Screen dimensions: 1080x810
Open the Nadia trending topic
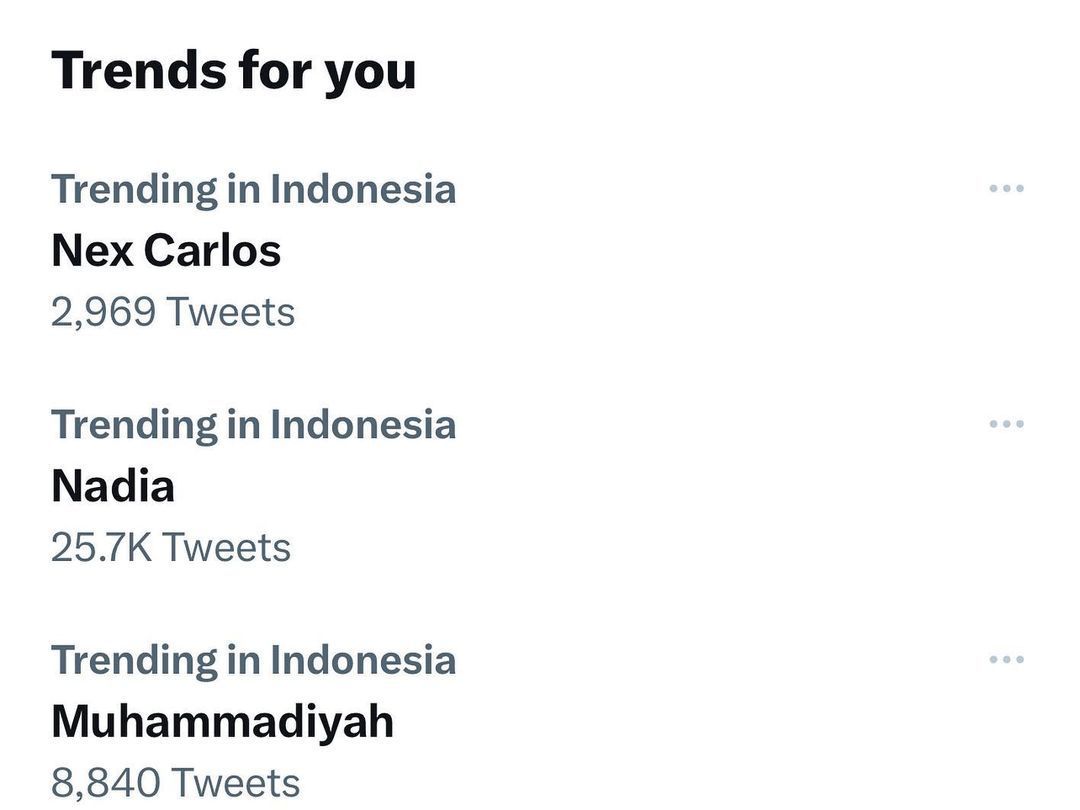point(113,486)
